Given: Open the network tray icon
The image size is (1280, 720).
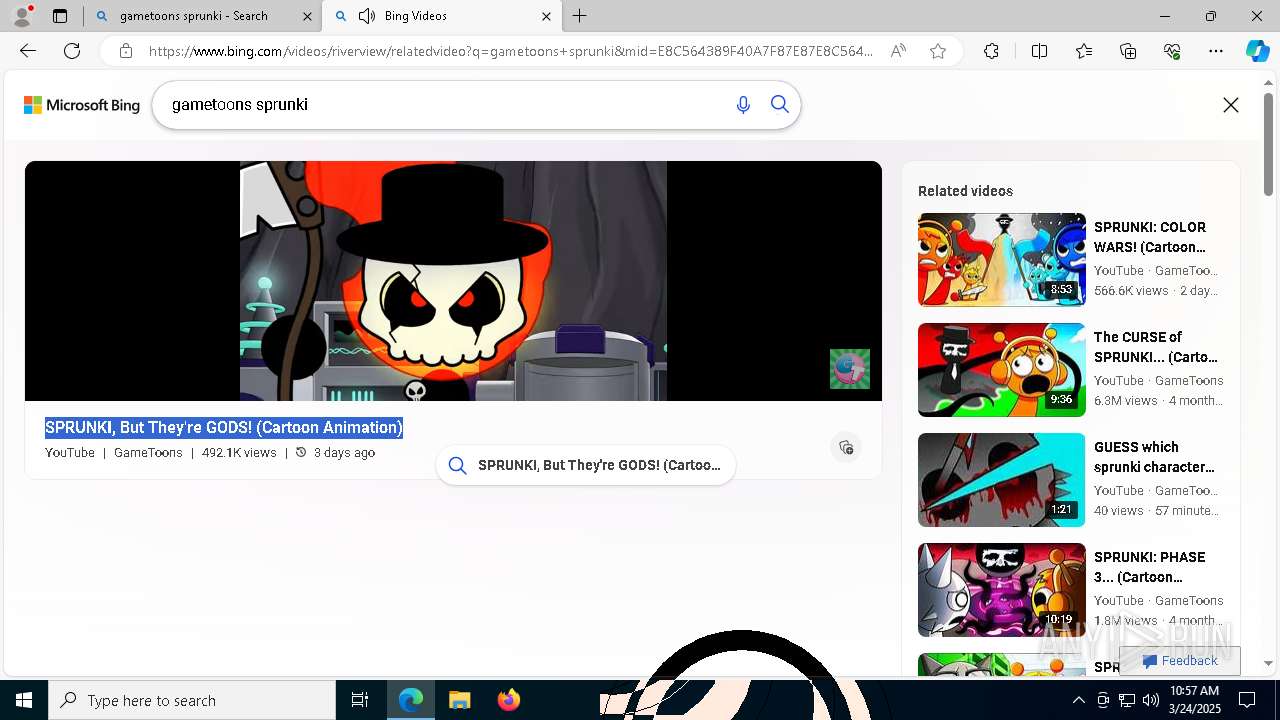Looking at the screenshot, I should 1126,700.
